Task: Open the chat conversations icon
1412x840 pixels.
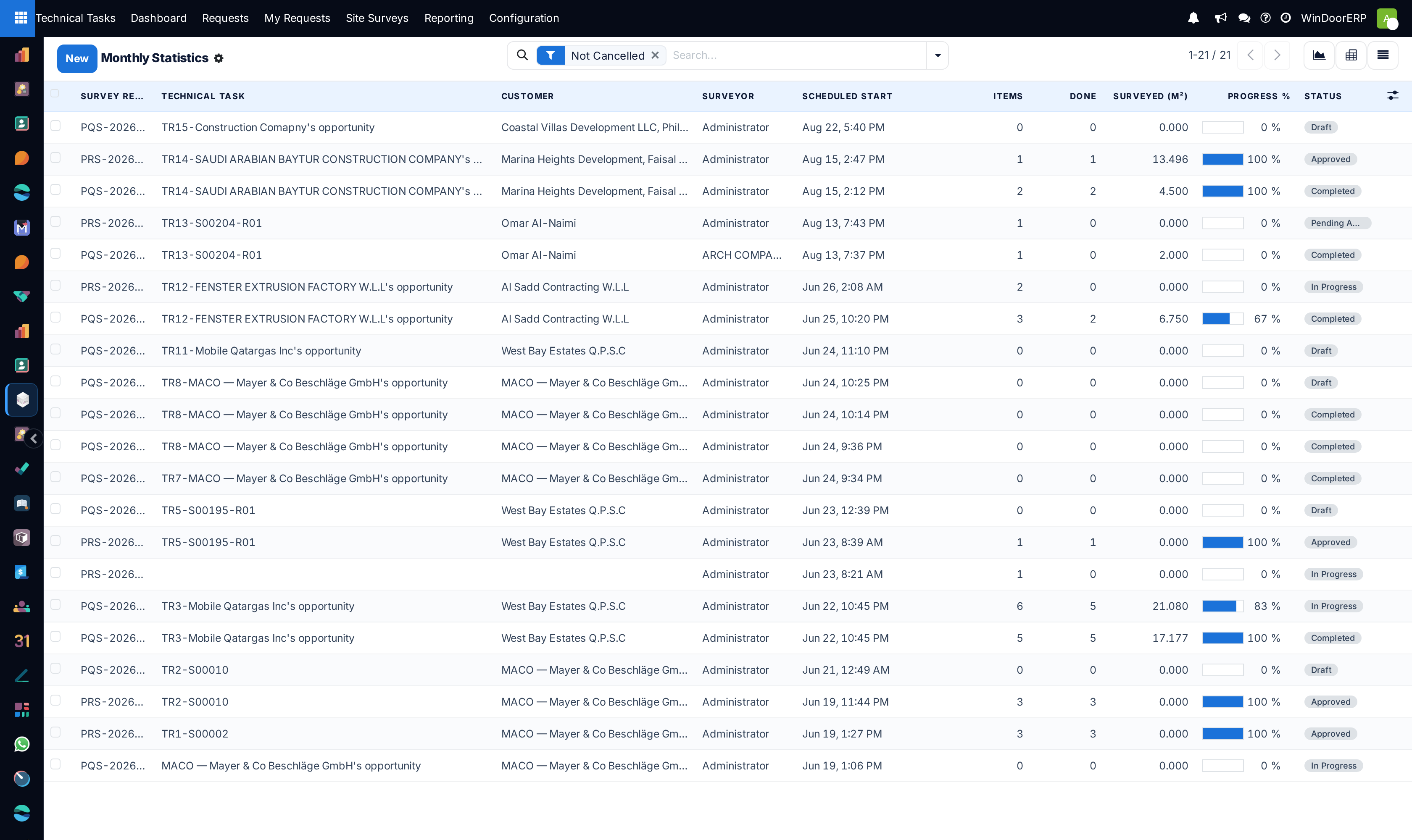Action: 1244,18
